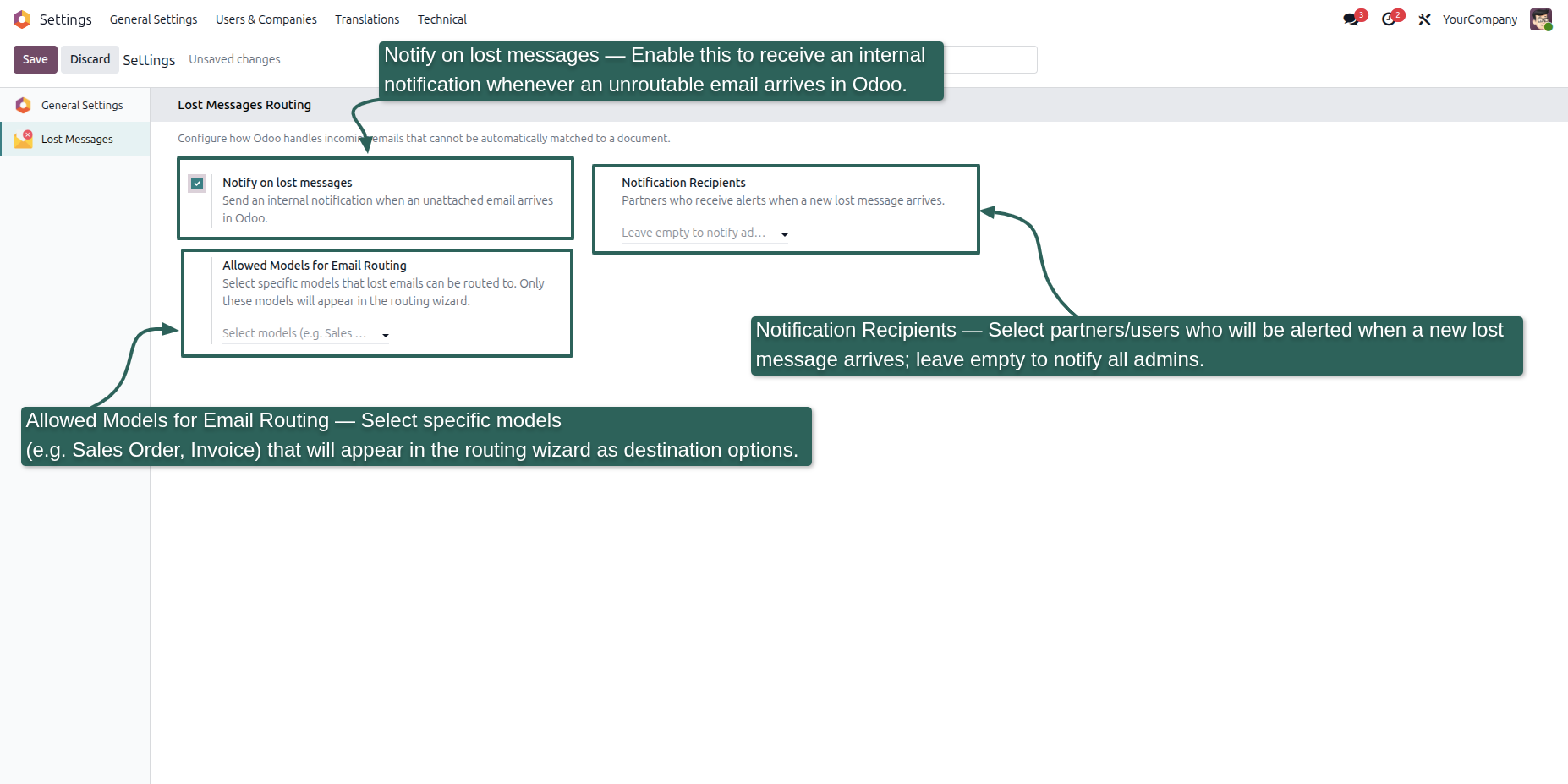Switch company via YourCompany selector
The image size is (1568, 784).
click(1479, 19)
